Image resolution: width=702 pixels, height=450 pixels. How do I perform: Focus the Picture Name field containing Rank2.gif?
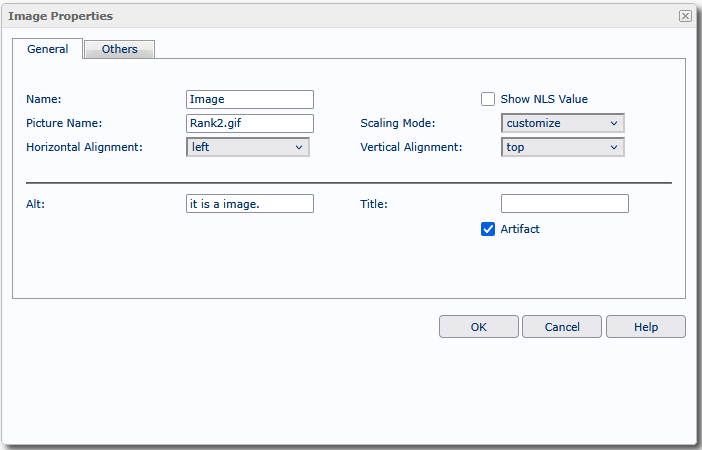(250, 123)
